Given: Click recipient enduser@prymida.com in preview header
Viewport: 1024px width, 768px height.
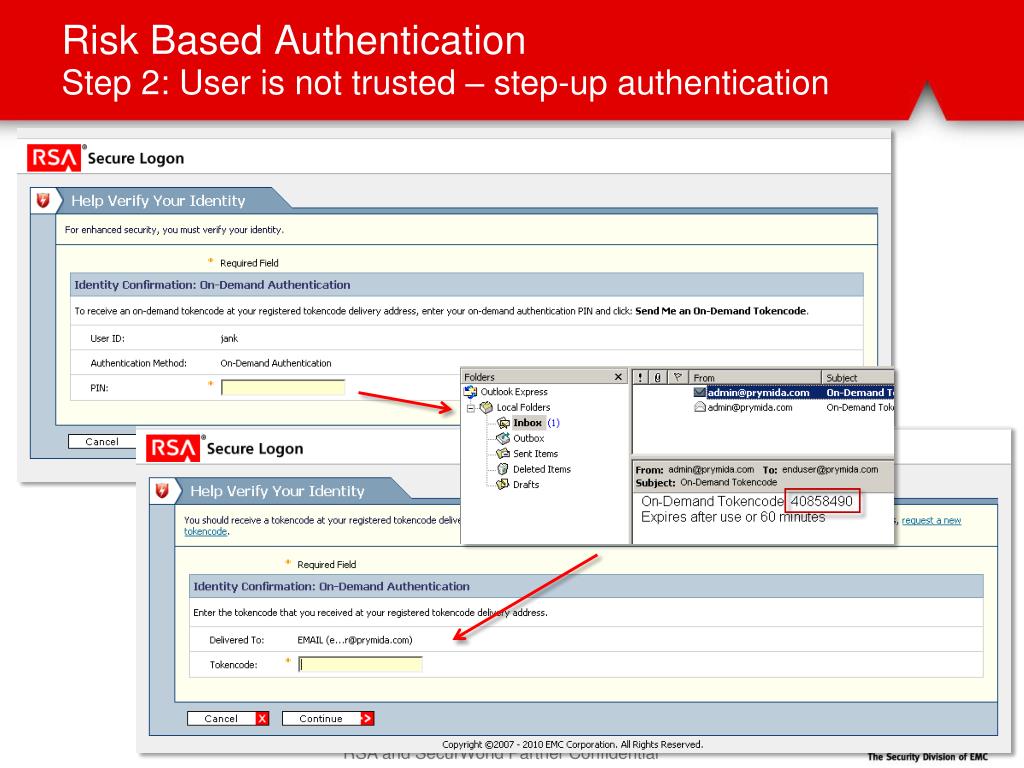Looking at the screenshot, I should coord(830,470).
